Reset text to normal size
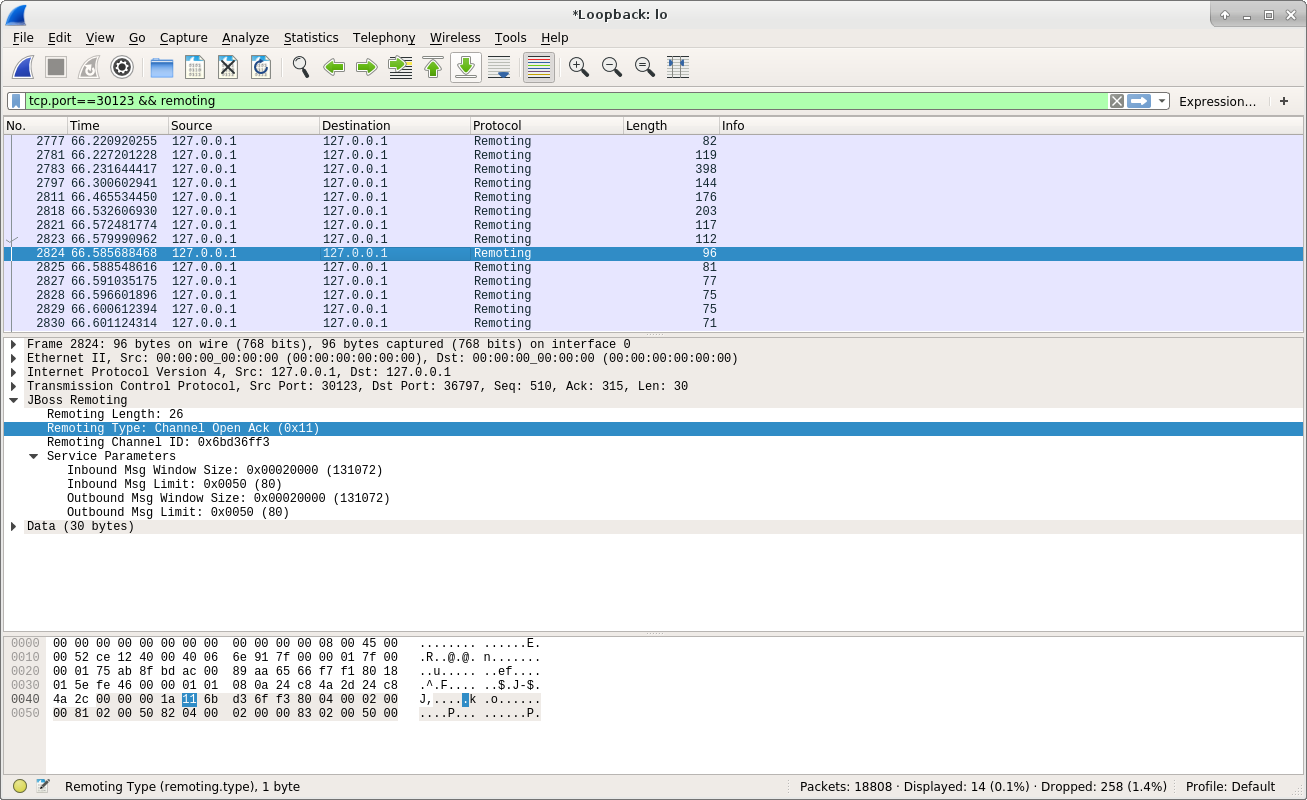Screen dimensions: 1307x800 [x=645, y=67]
